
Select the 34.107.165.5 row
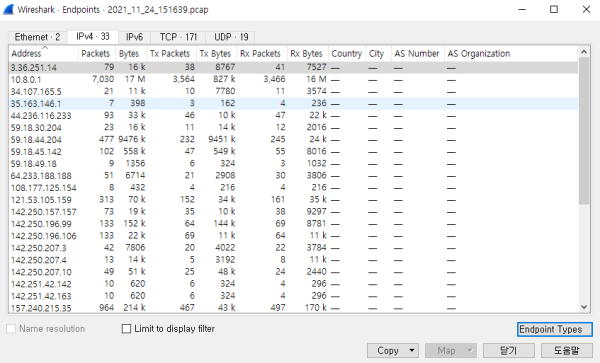click(x=293, y=91)
